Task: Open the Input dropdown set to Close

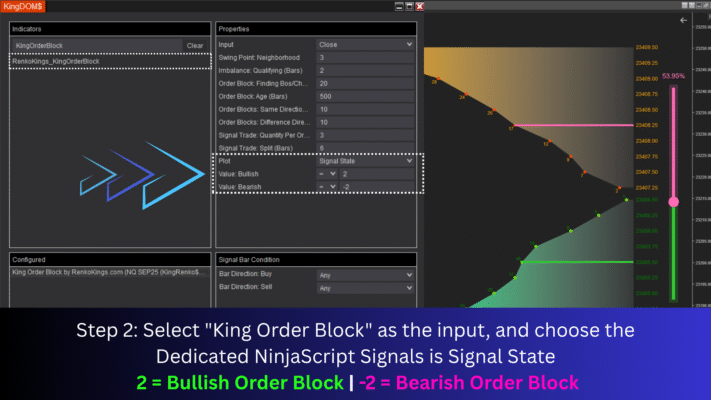Action: coord(365,45)
